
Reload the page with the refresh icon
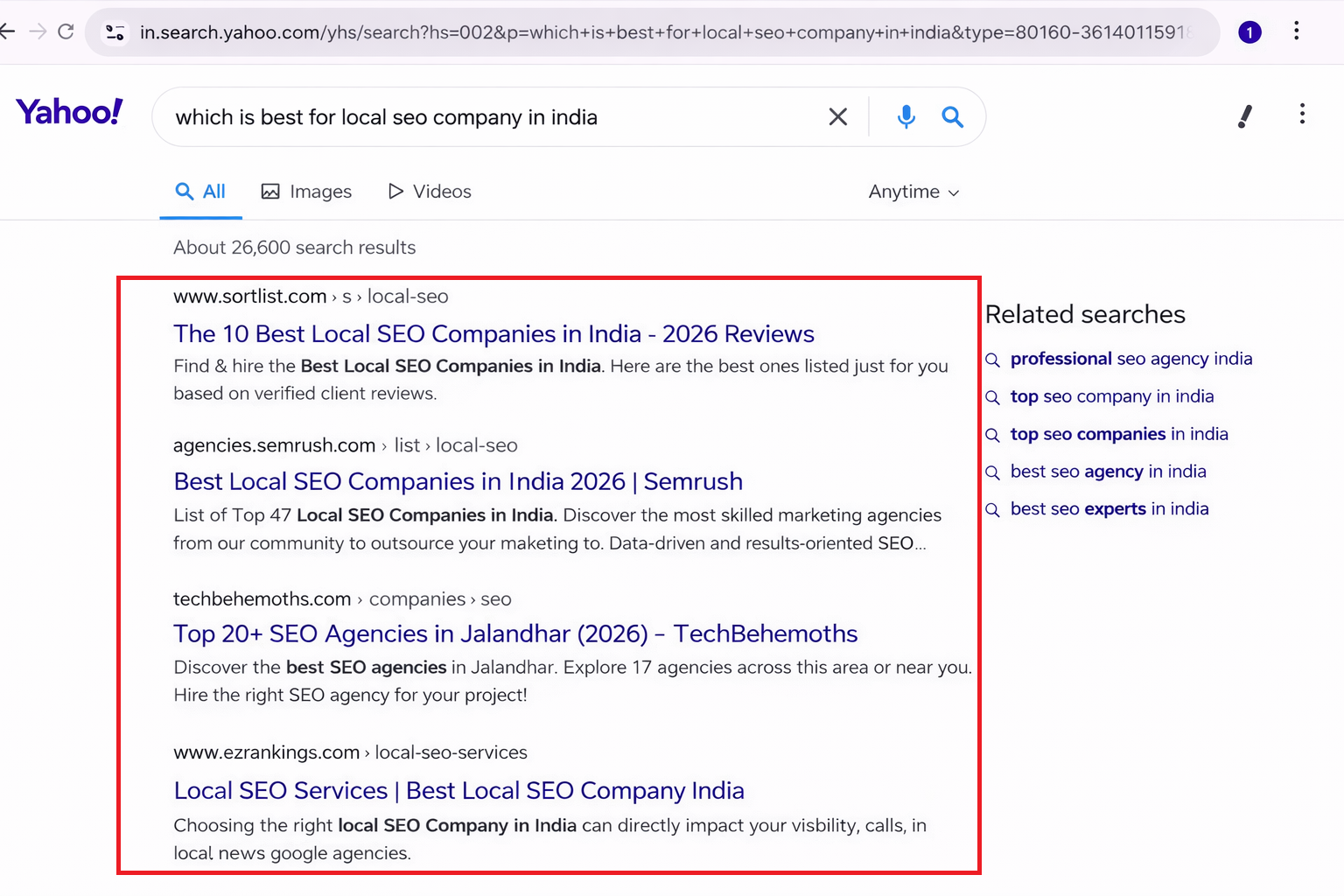pyautogui.click(x=66, y=31)
